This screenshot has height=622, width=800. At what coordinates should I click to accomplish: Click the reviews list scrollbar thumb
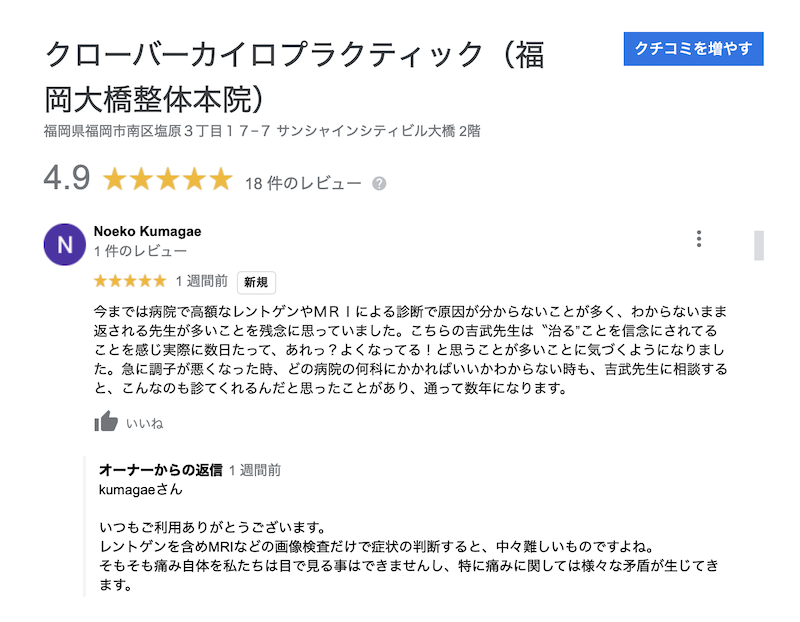click(759, 245)
